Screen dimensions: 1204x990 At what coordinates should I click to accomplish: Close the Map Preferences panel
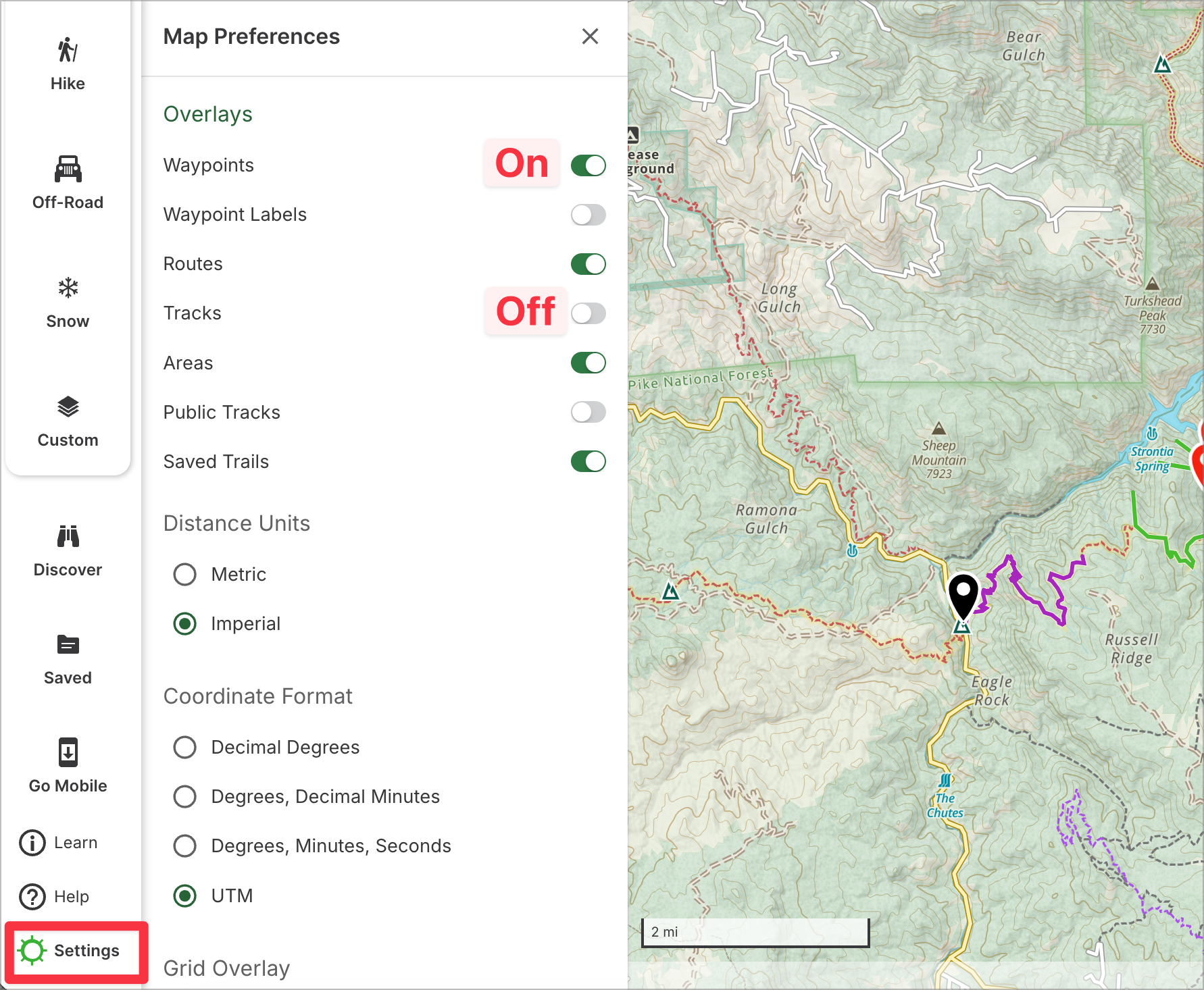click(x=590, y=36)
